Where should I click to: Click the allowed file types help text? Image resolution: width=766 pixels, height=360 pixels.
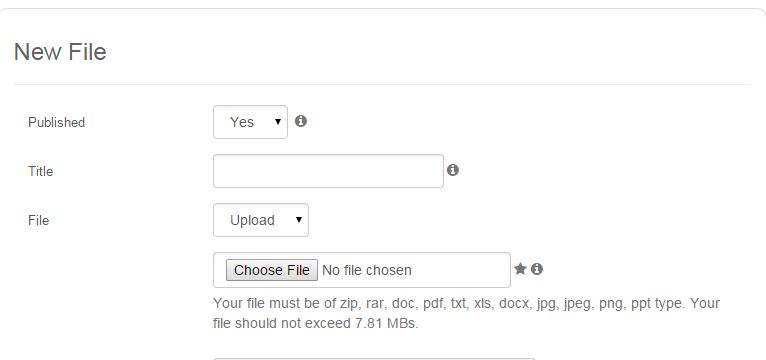point(467,313)
